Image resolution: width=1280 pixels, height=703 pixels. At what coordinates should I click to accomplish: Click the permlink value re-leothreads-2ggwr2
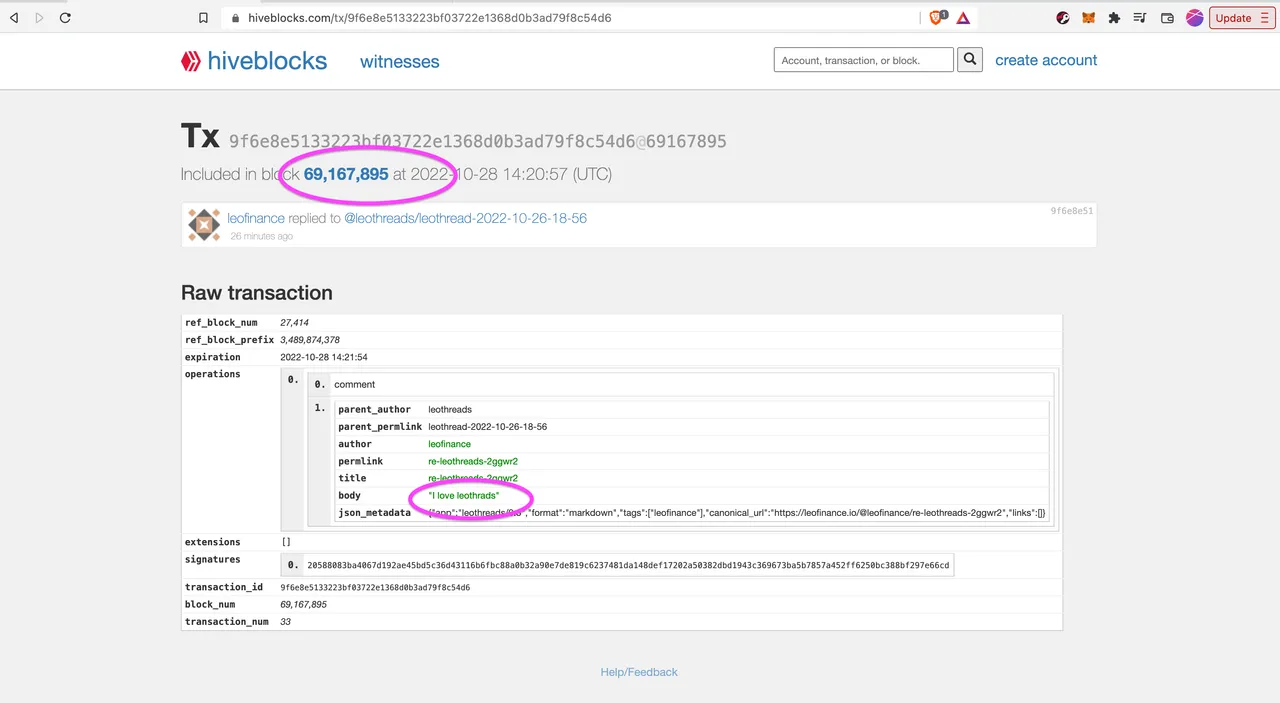(x=473, y=461)
